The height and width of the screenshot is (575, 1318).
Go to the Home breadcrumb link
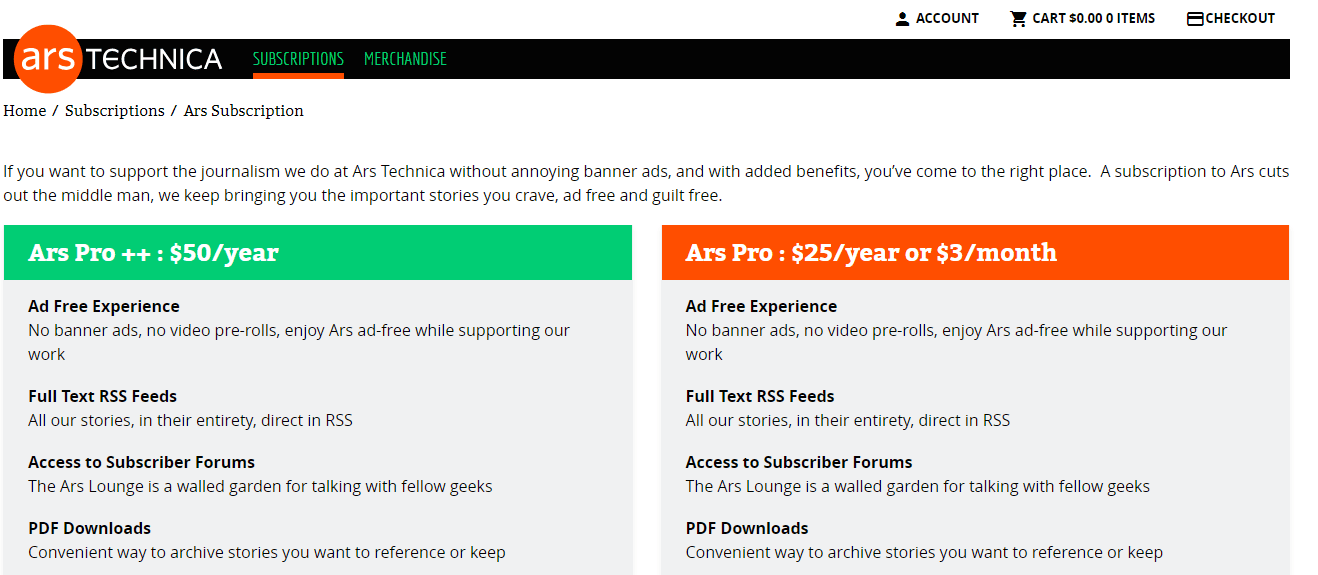coord(25,111)
